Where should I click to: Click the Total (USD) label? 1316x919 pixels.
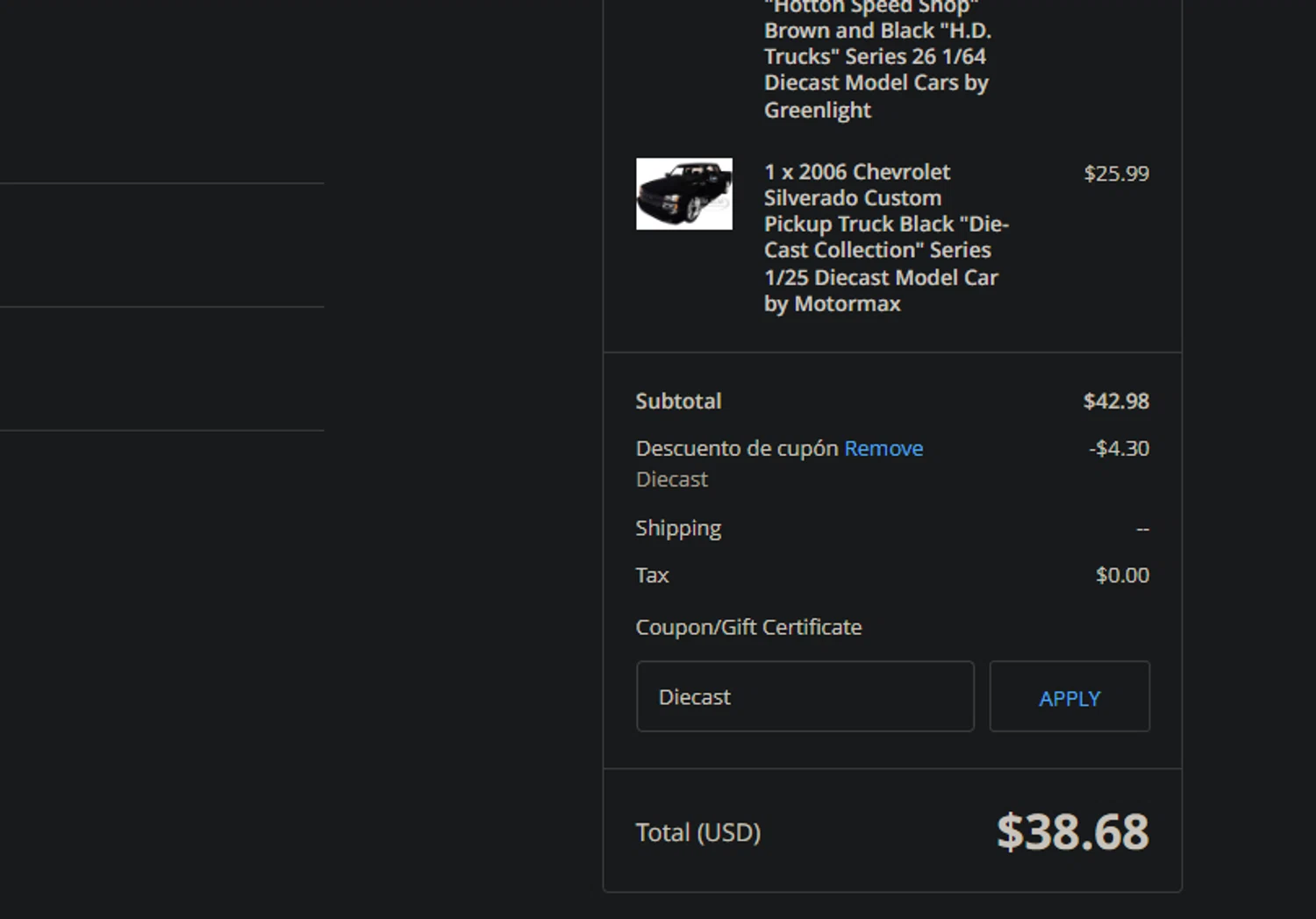click(x=697, y=832)
